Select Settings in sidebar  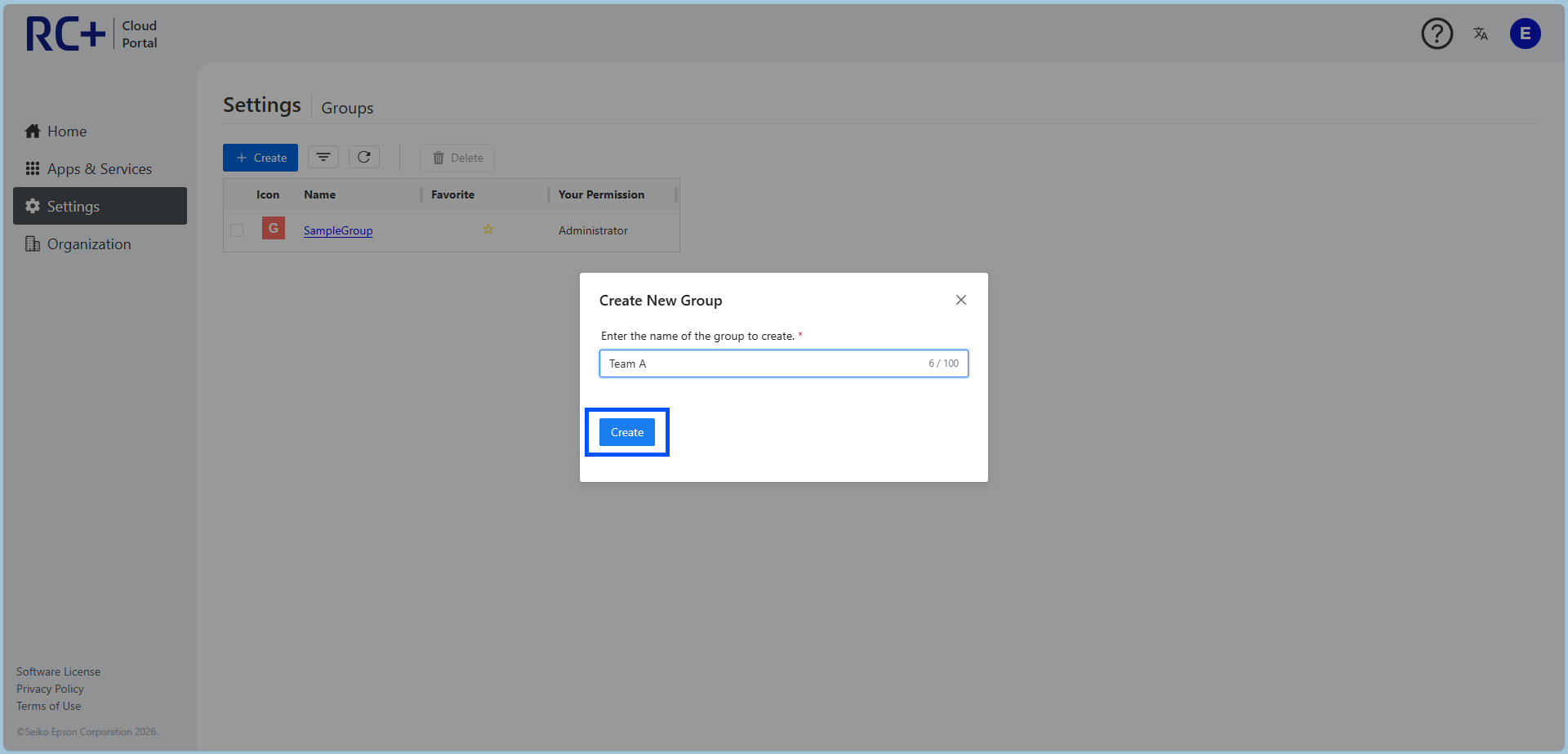click(x=100, y=206)
